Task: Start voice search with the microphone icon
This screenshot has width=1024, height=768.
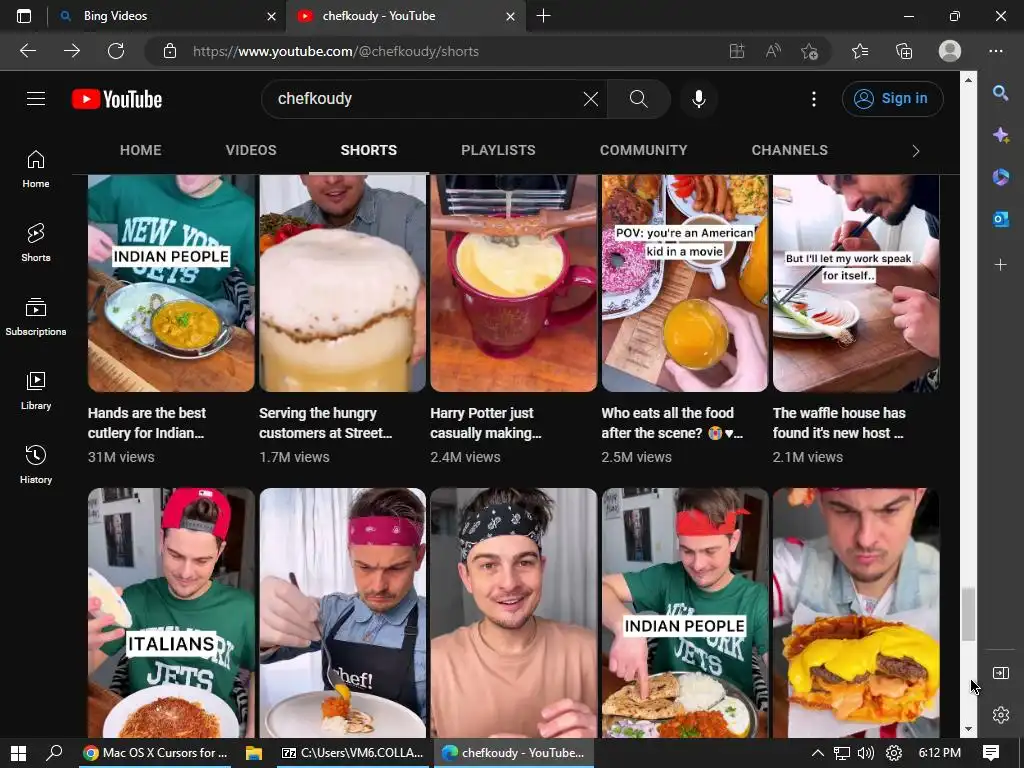Action: point(699,99)
